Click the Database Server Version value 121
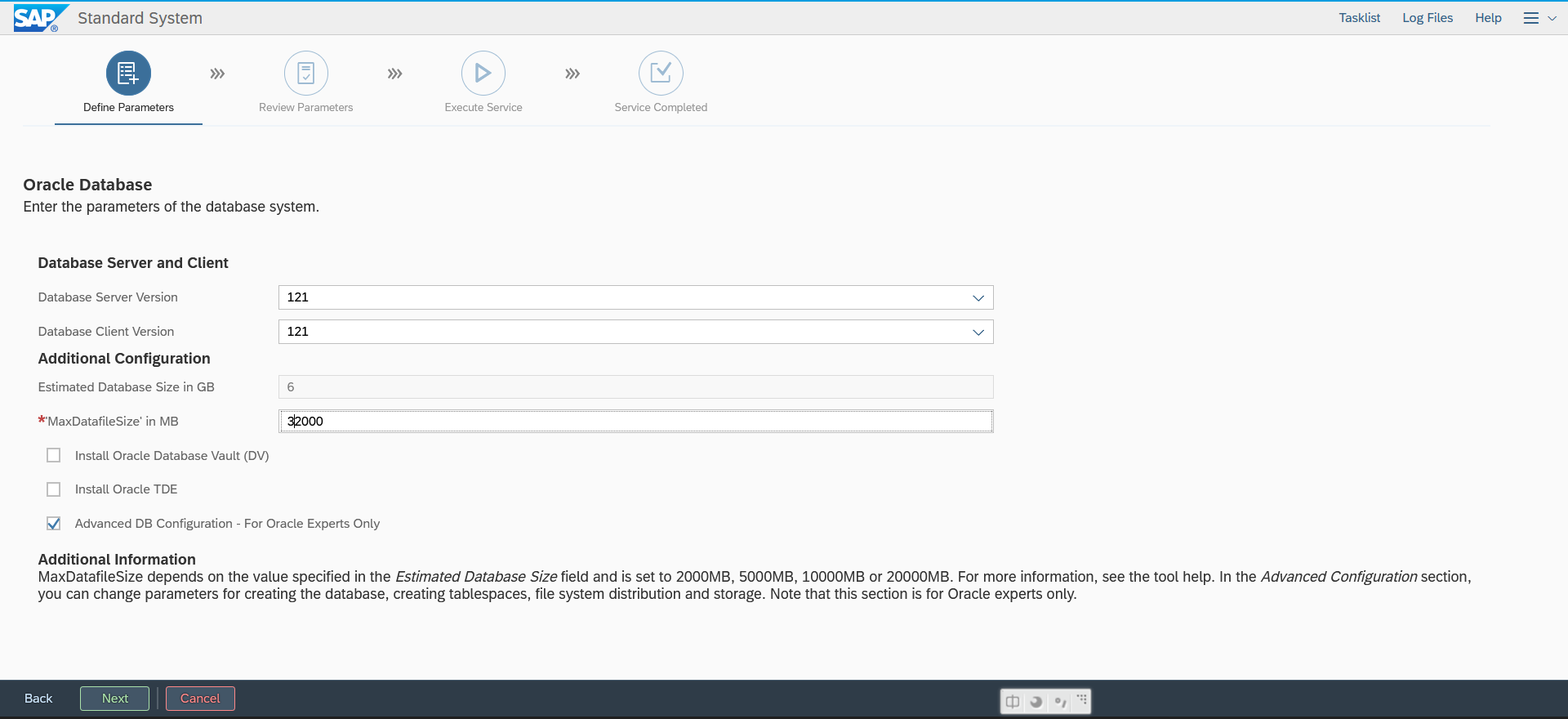This screenshot has height=719, width=1568. click(298, 297)
